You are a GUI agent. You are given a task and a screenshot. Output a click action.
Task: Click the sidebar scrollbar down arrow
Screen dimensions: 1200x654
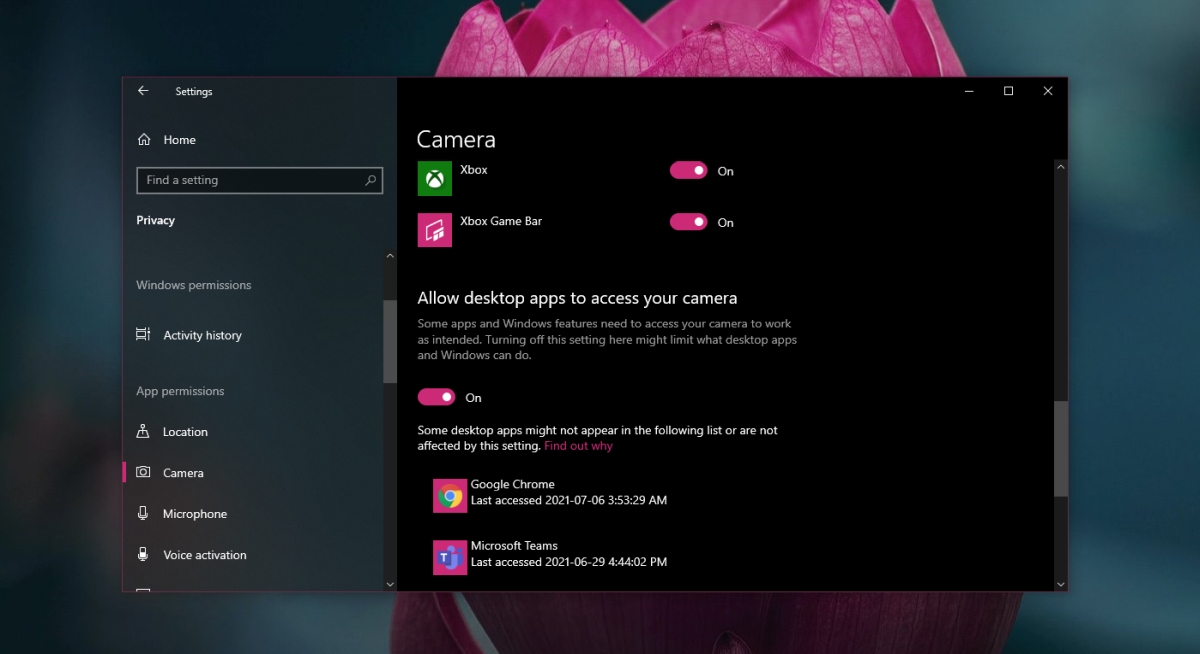(390, 584)
